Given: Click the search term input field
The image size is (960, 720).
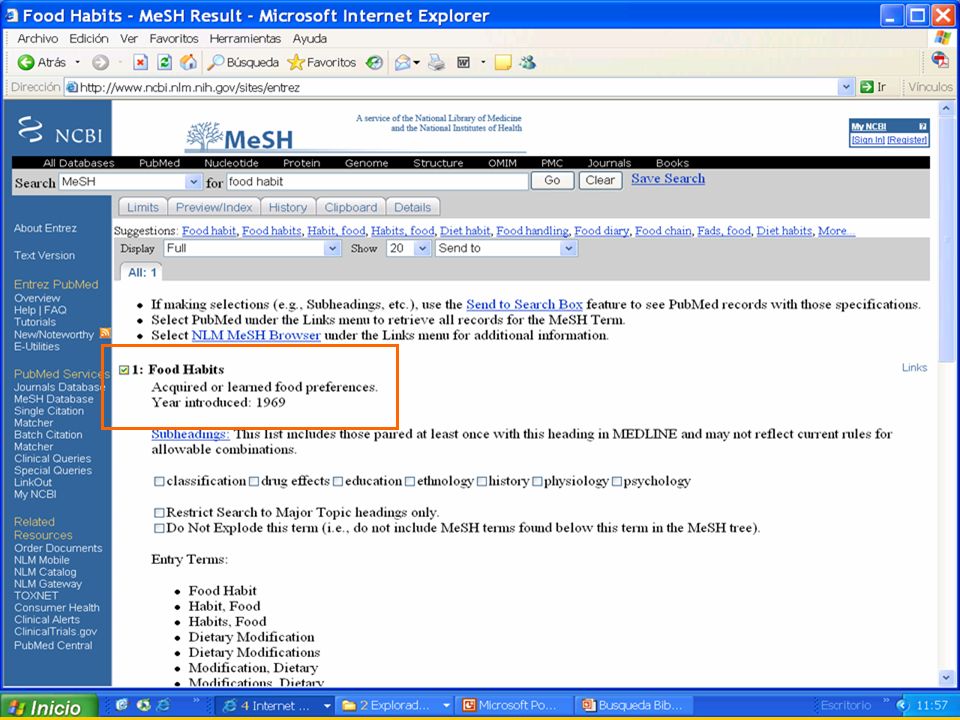Looking at the screenshot, I should tap(377, 181).
